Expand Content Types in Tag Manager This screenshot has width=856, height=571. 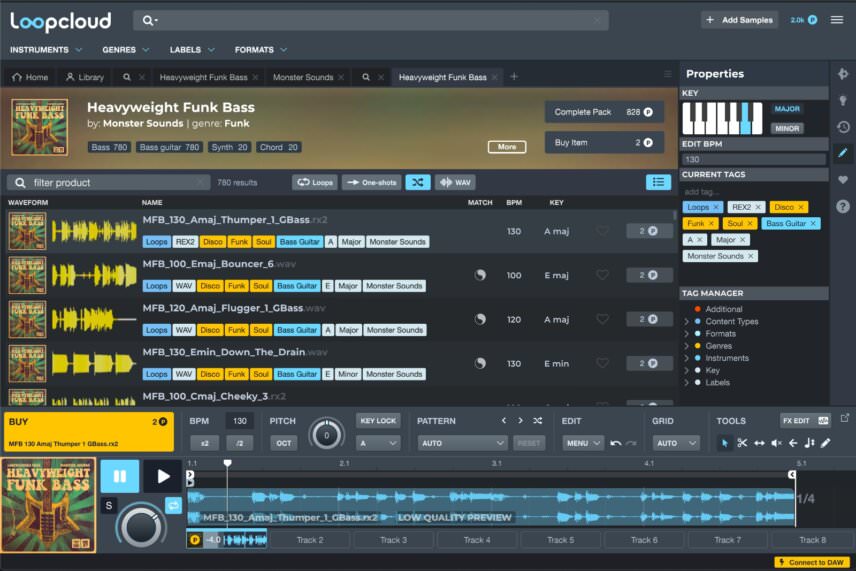click(686, 322)
